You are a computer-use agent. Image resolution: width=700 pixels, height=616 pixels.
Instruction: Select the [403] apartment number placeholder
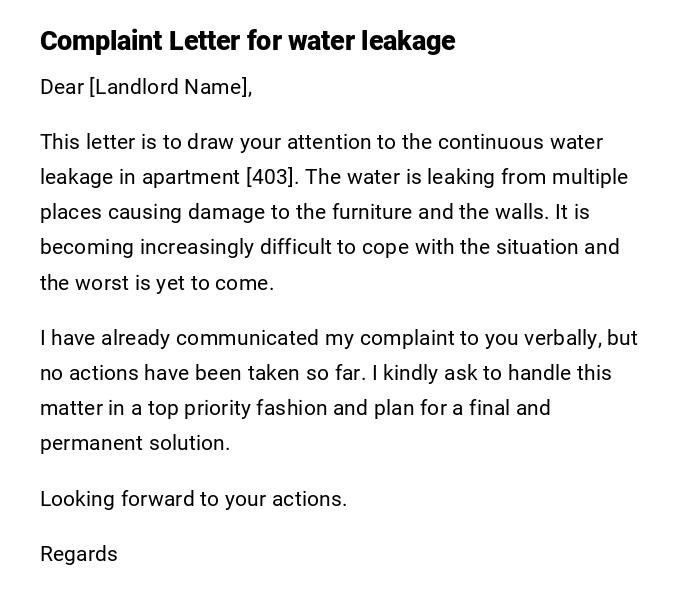[271, 177]
